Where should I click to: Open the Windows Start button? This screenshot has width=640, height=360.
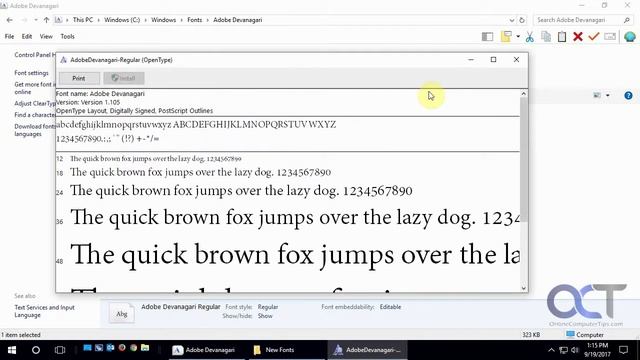(x=12, y=350)
